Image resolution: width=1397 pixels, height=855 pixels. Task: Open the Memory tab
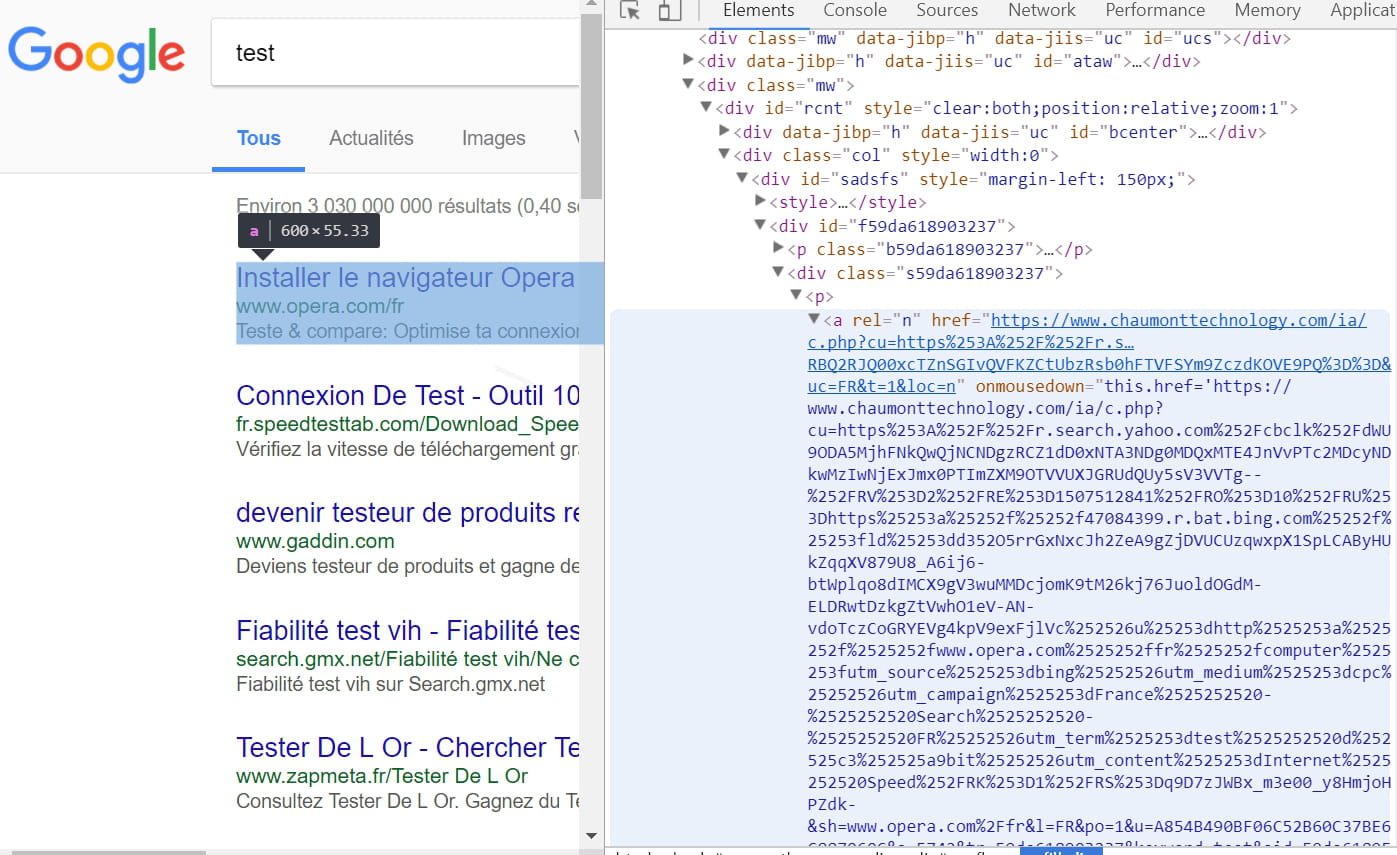1267,10
